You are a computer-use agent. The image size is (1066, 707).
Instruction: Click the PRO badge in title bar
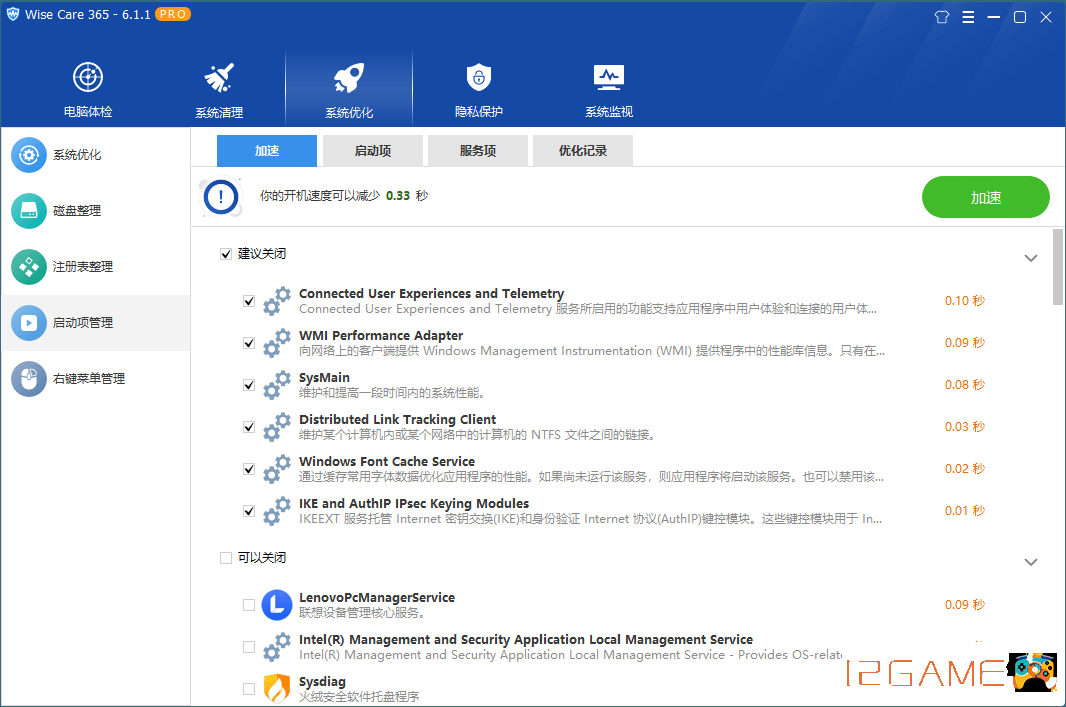pos(173,14)
